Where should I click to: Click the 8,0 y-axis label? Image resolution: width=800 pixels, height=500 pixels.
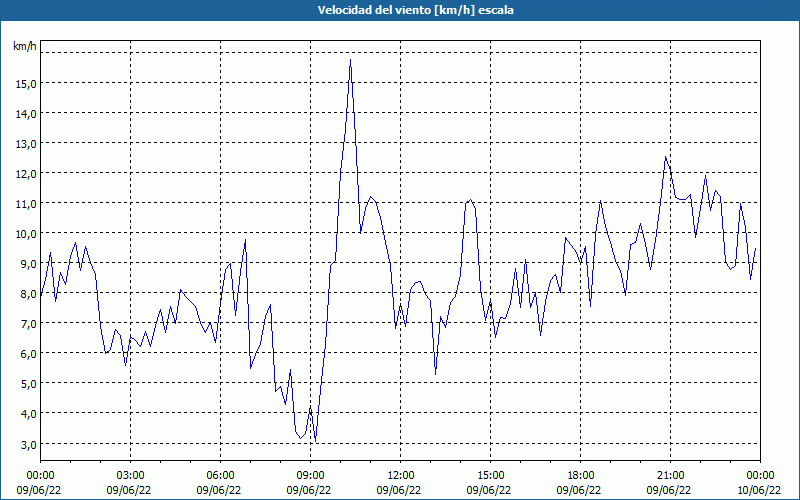coord(28,294)
